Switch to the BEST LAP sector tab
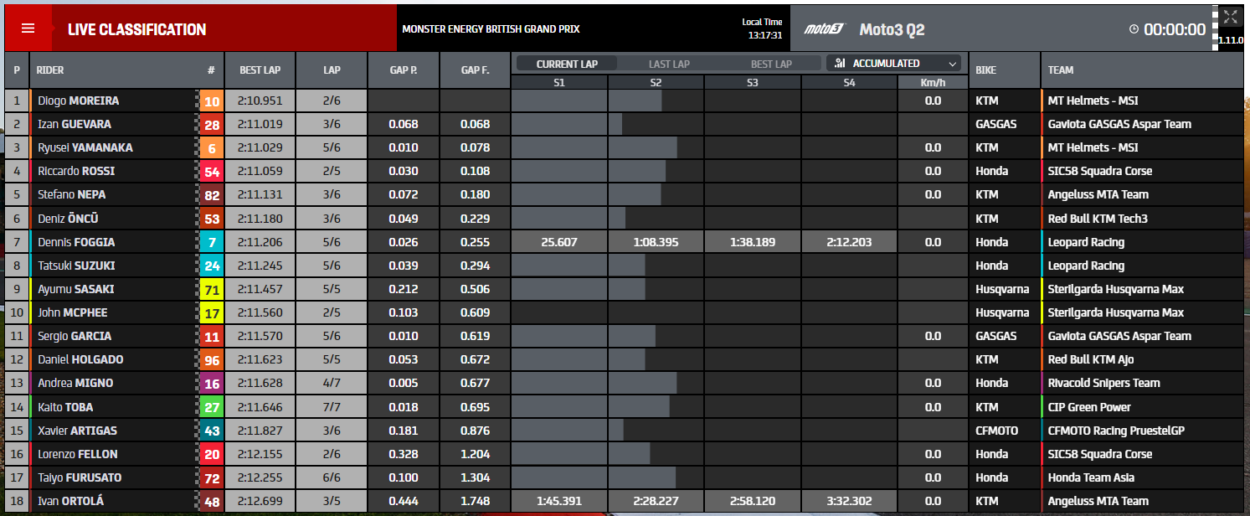This screenshot has width=1250, height=516. [771, 64]
